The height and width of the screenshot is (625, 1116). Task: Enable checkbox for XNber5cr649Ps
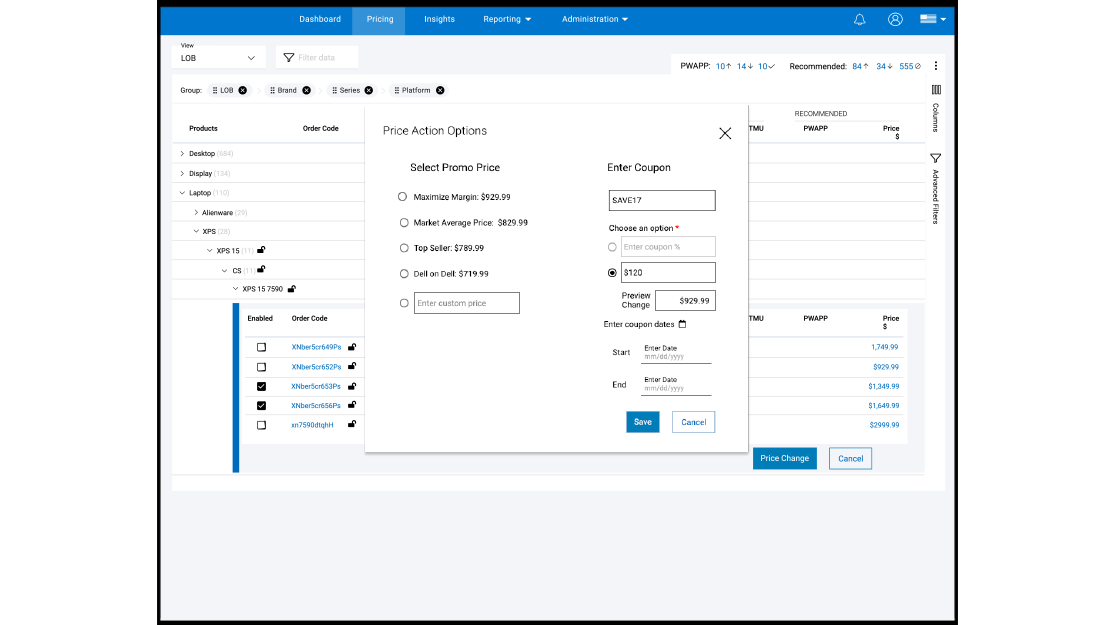[261, 347]
